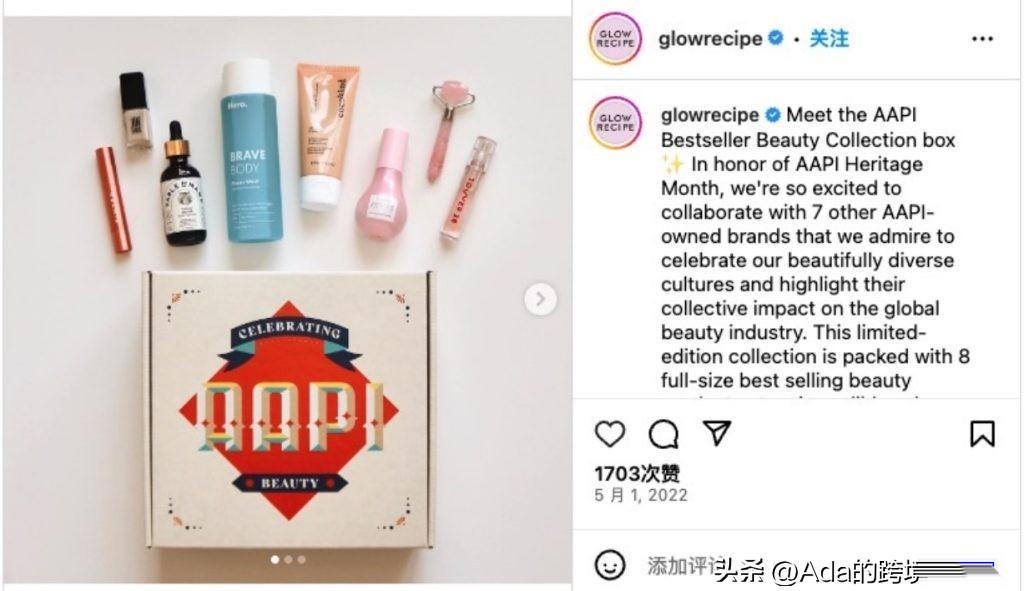Click verified badge next to header username
The width and height of the screenshot is (1024, 591).
tap(775, 38)
